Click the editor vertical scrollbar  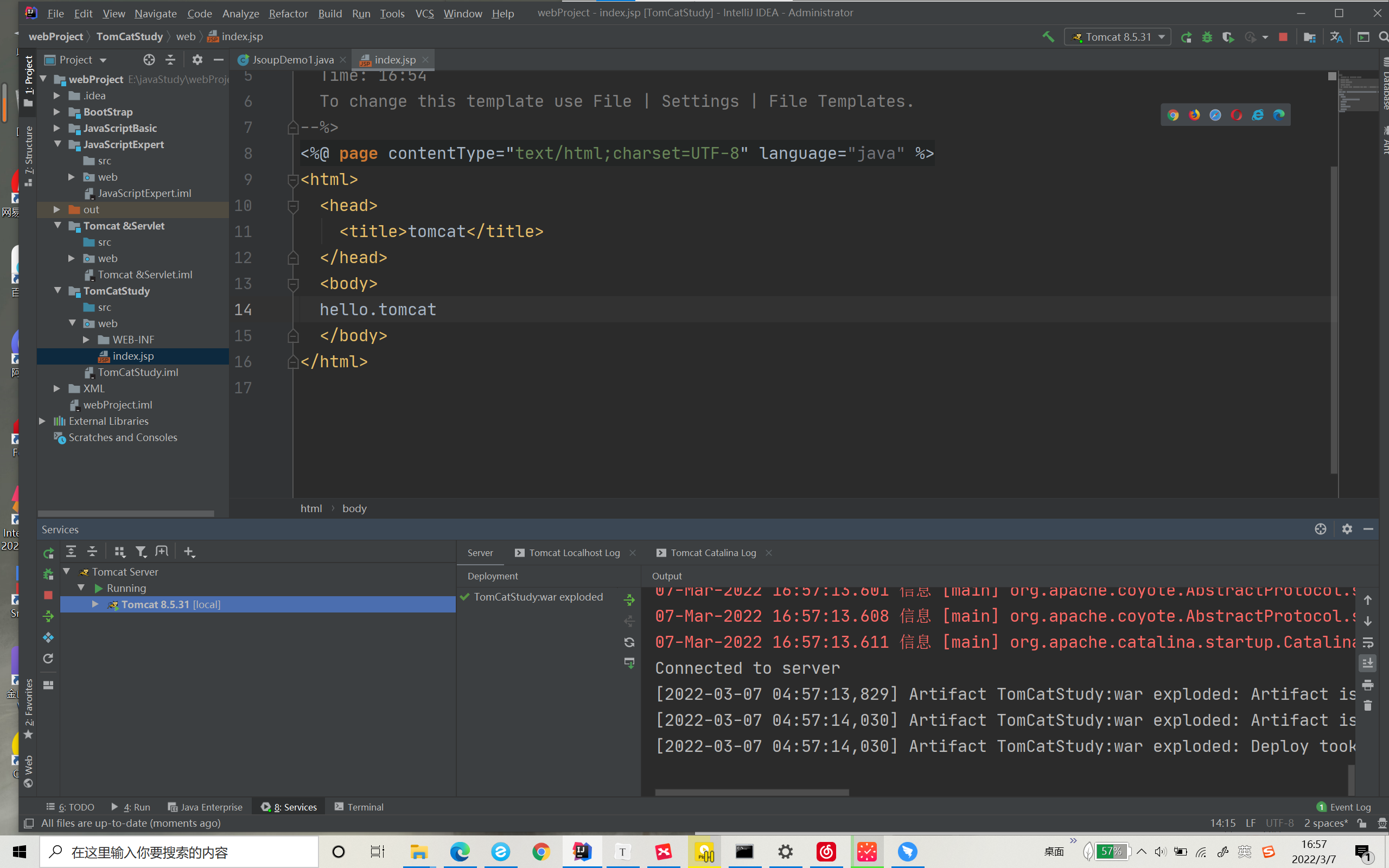1334,320
